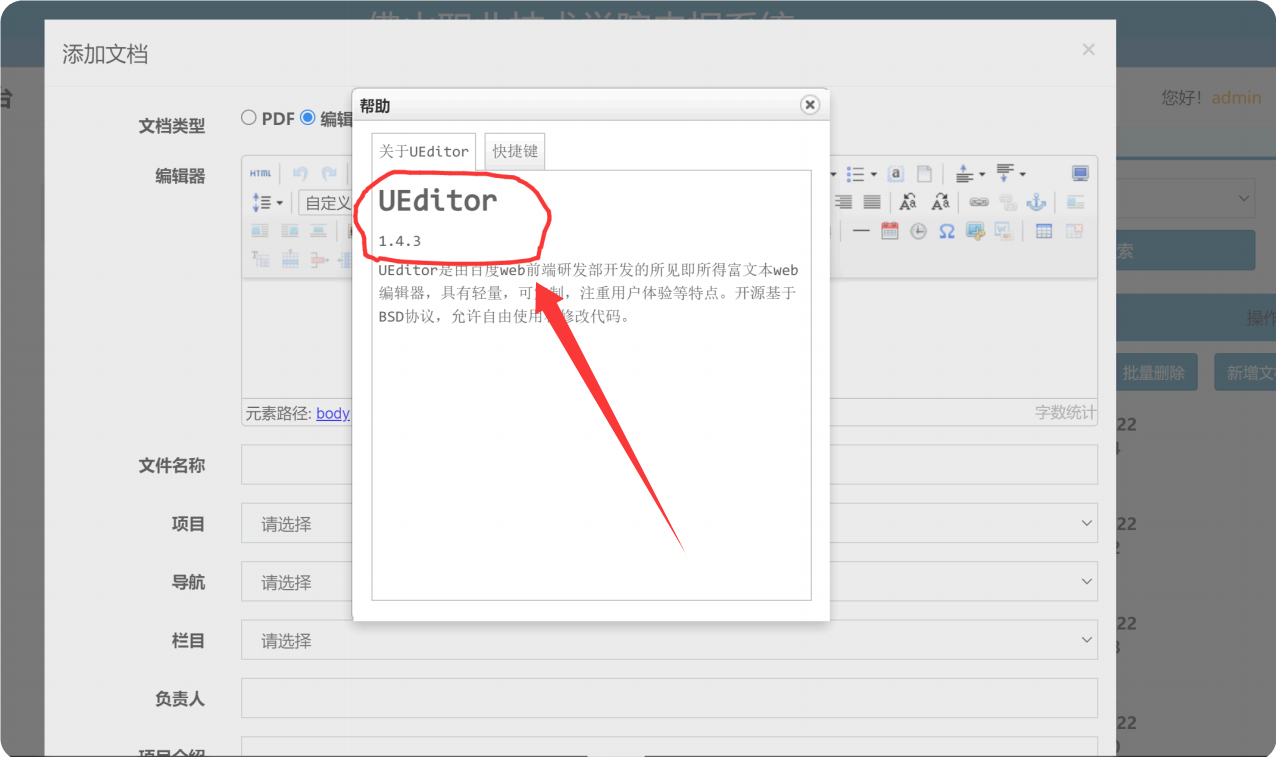Close the 添加文档 dialog
Screen dimensions: 1276x760
[x=1089, y=49]
